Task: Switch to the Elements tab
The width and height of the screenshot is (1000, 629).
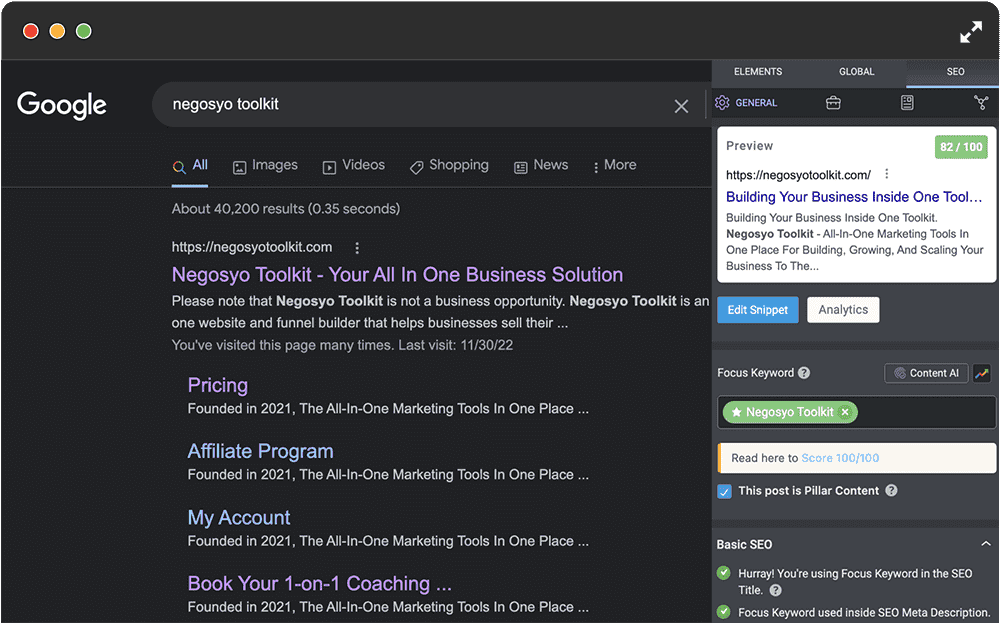Action: pos(758,71)
